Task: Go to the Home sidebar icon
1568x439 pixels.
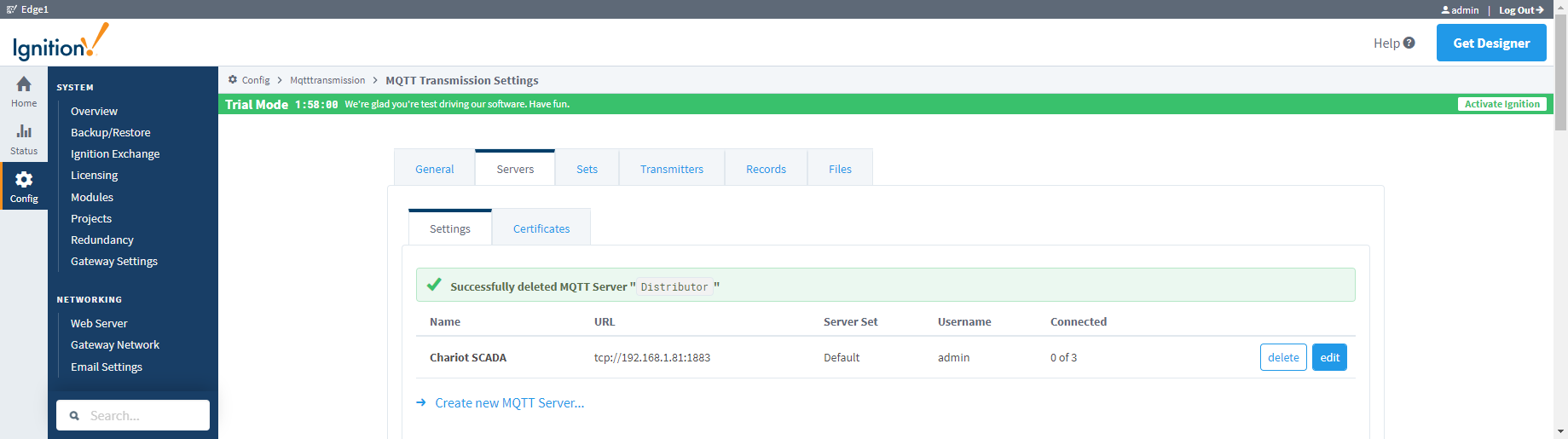Action: click(x=24, y=84)
